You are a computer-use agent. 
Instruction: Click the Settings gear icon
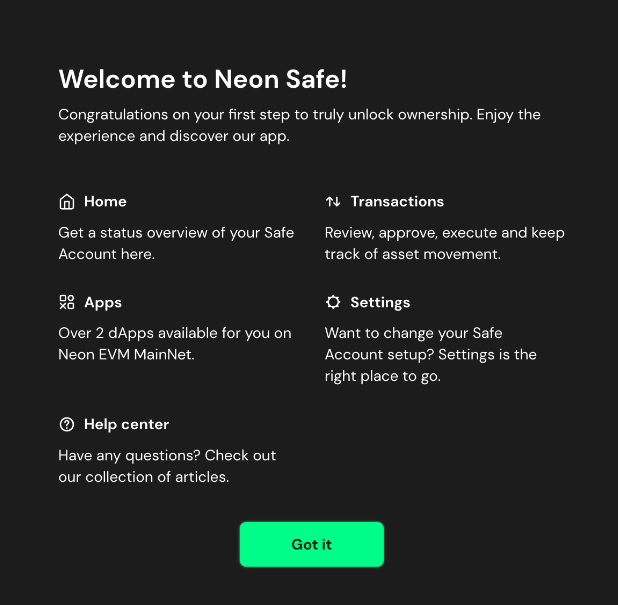[x=333, y=302]
